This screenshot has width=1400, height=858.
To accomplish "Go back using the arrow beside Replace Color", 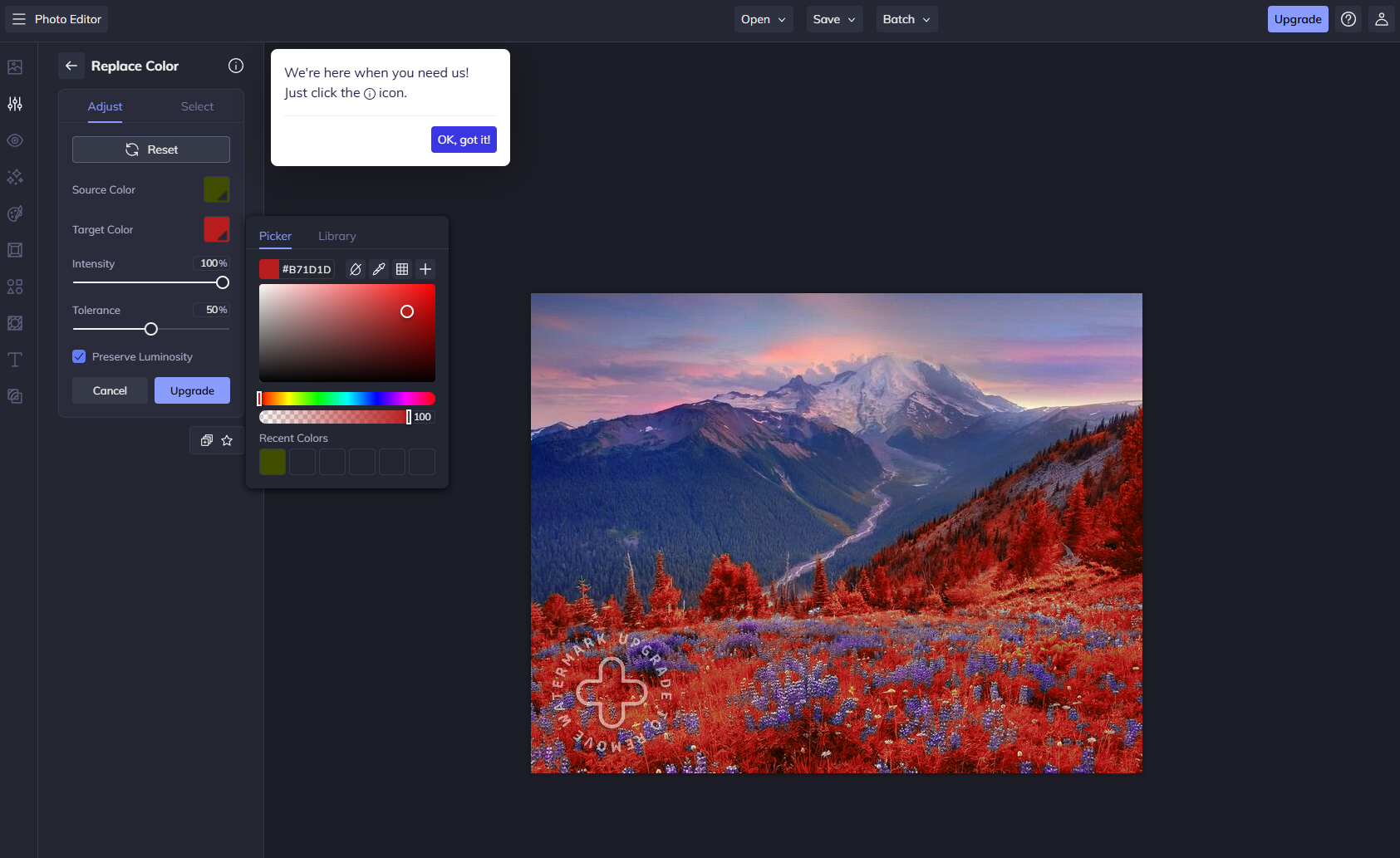I will pos(71,66).
